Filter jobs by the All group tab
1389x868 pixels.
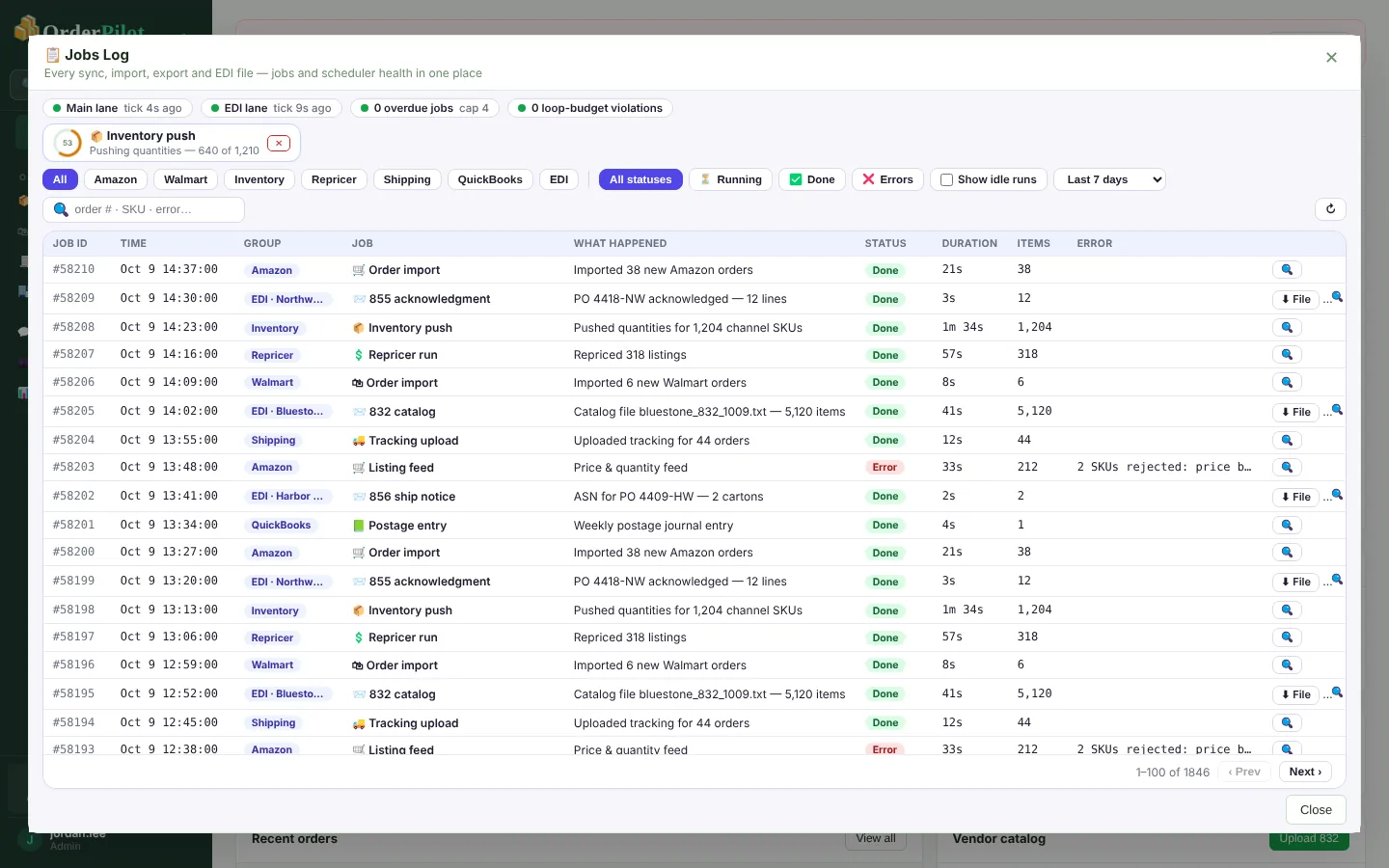60,179
